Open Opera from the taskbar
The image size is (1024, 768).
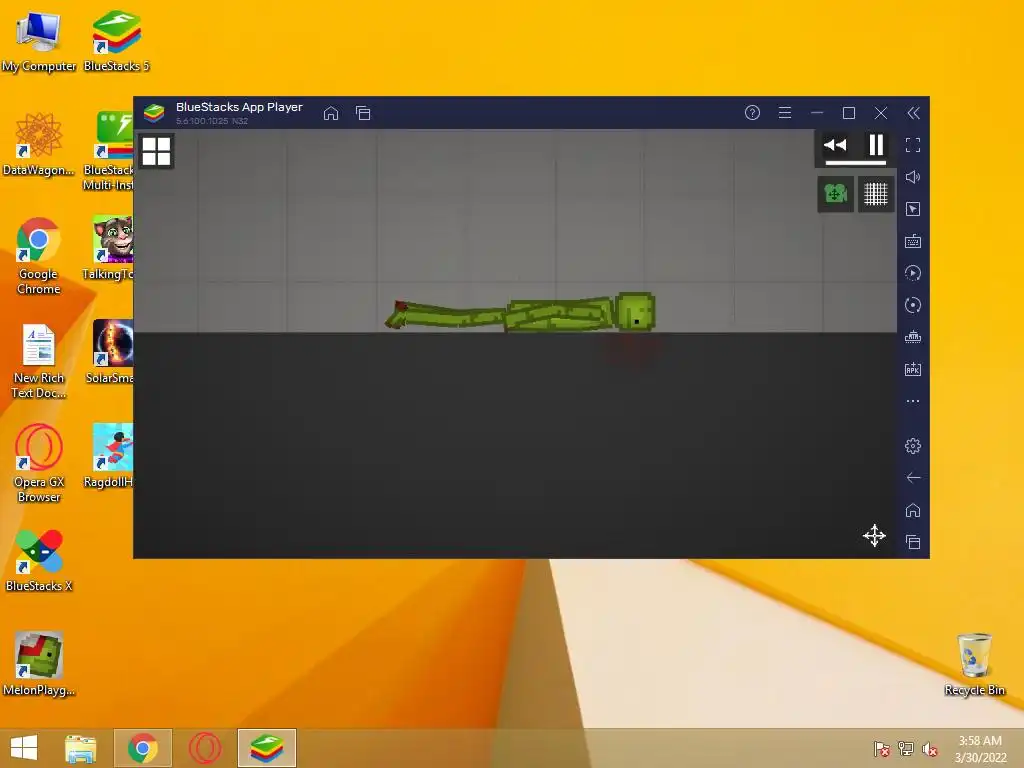point(205,748)
